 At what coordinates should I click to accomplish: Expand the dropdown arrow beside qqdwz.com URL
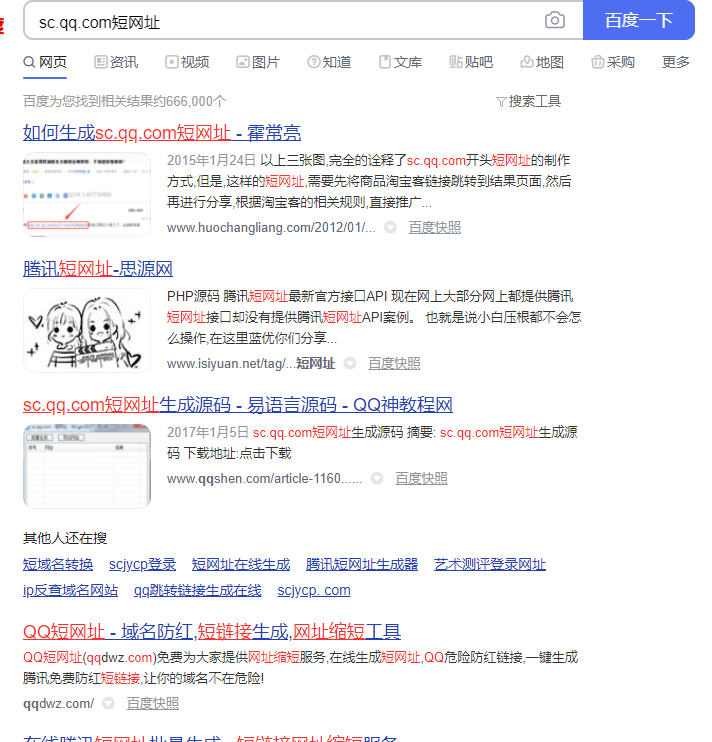(109, 704)
